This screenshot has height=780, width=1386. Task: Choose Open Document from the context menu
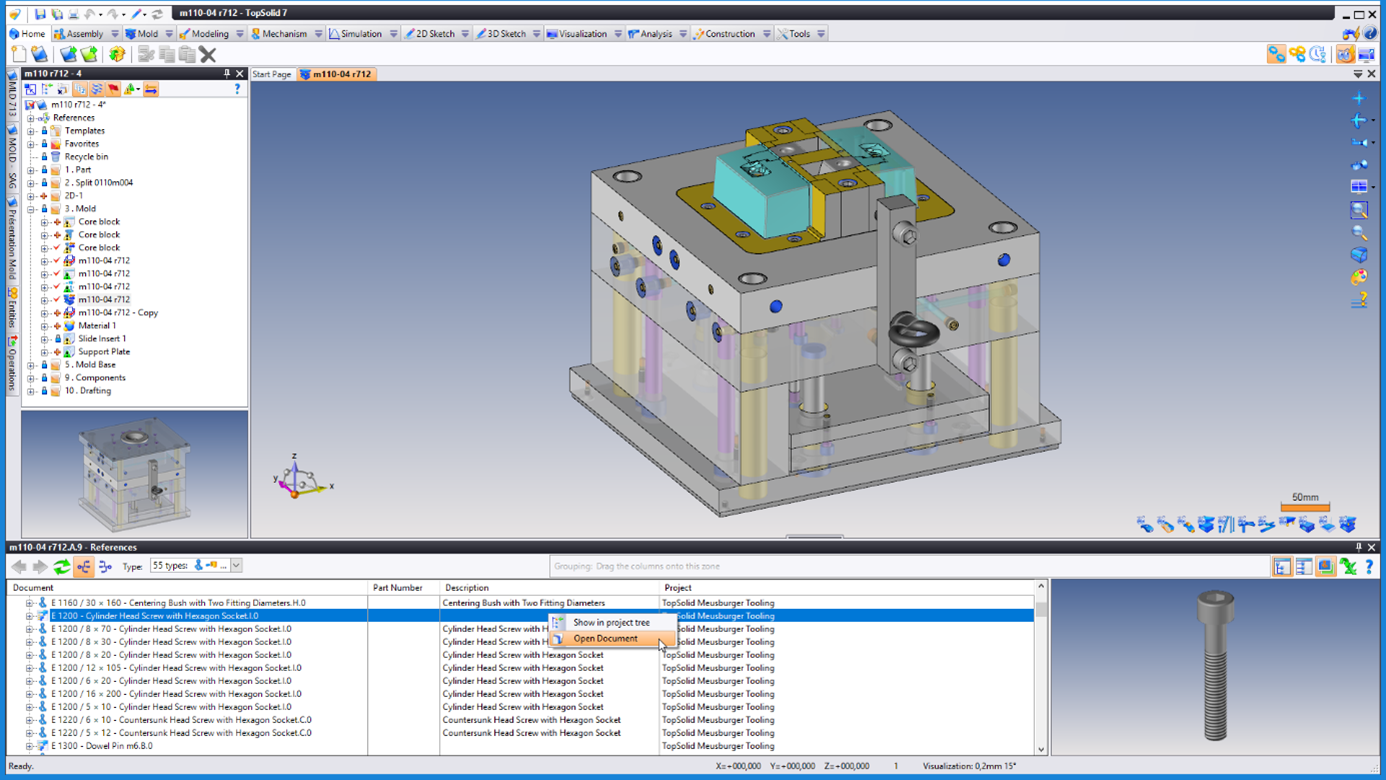[x=605, y=638]
